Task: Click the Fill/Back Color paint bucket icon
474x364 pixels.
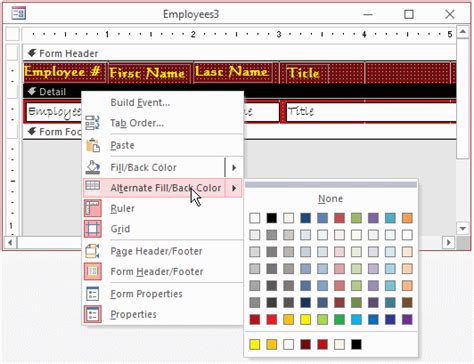Action: click(x=92, y=167)
